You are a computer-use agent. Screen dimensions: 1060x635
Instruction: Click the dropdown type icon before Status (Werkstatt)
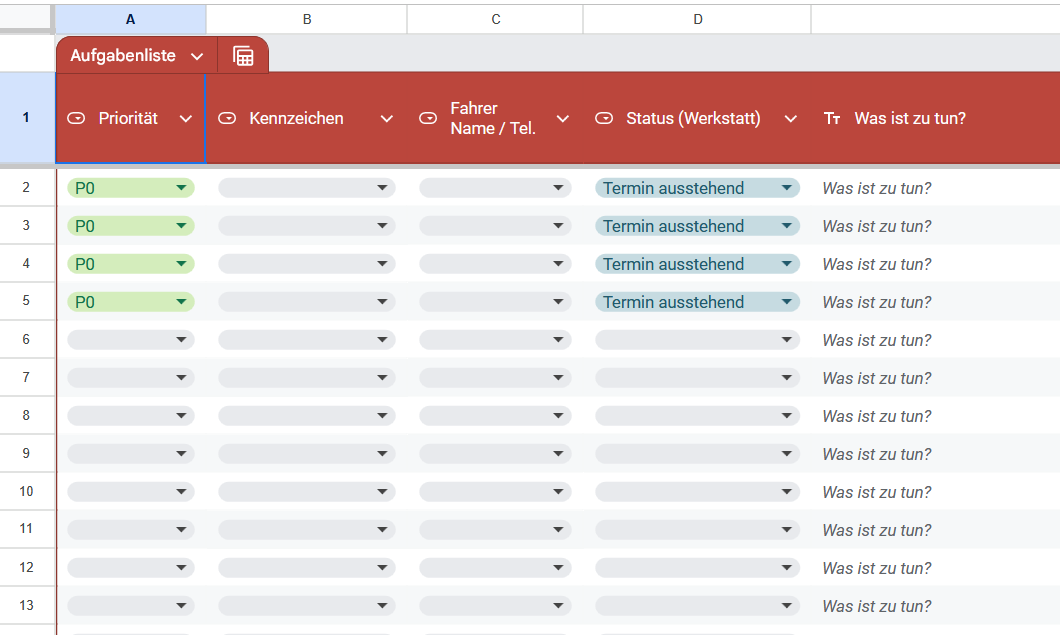coord(604,118)
